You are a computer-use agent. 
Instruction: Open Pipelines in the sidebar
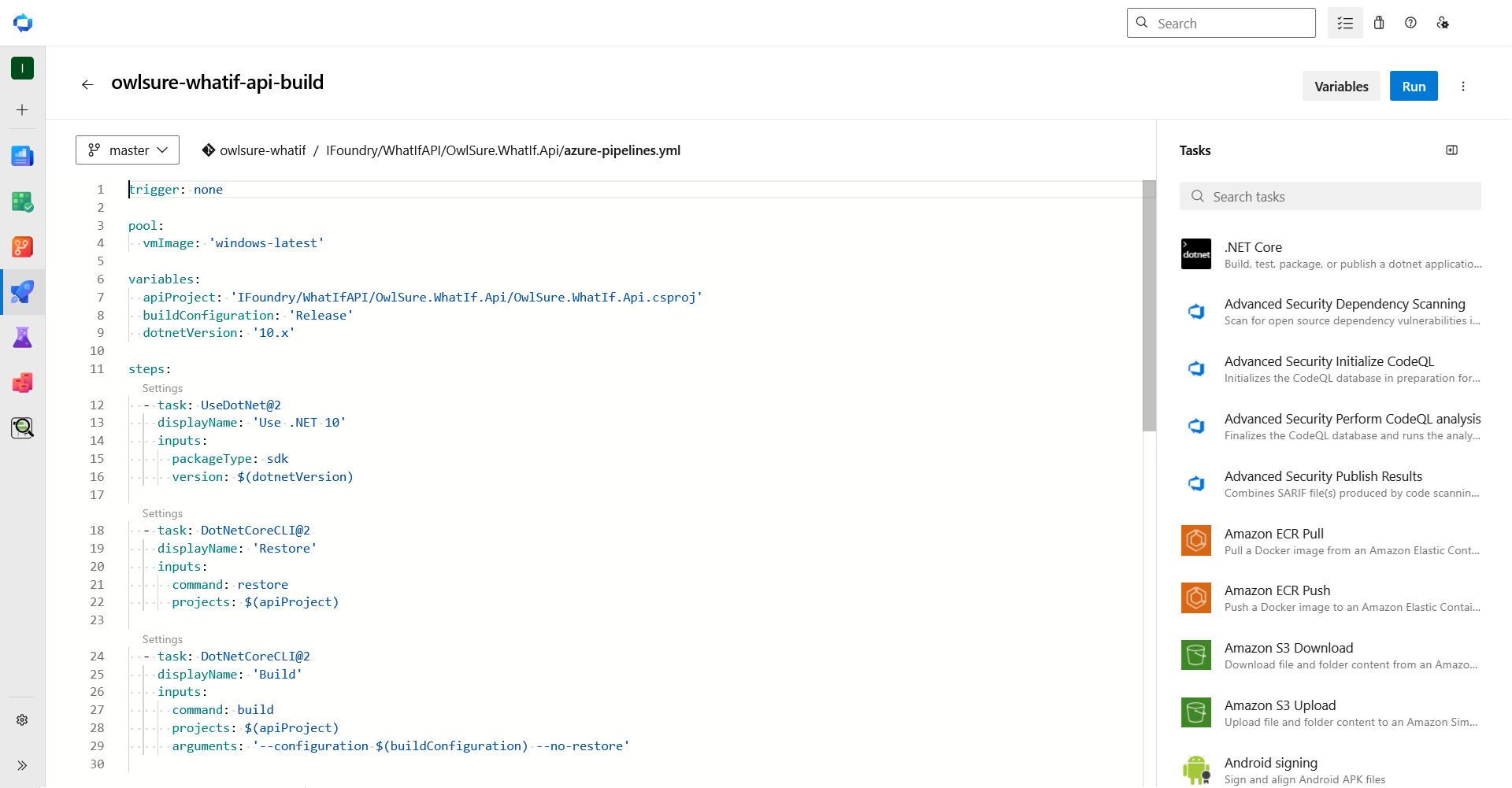click(x=22, y=292)
